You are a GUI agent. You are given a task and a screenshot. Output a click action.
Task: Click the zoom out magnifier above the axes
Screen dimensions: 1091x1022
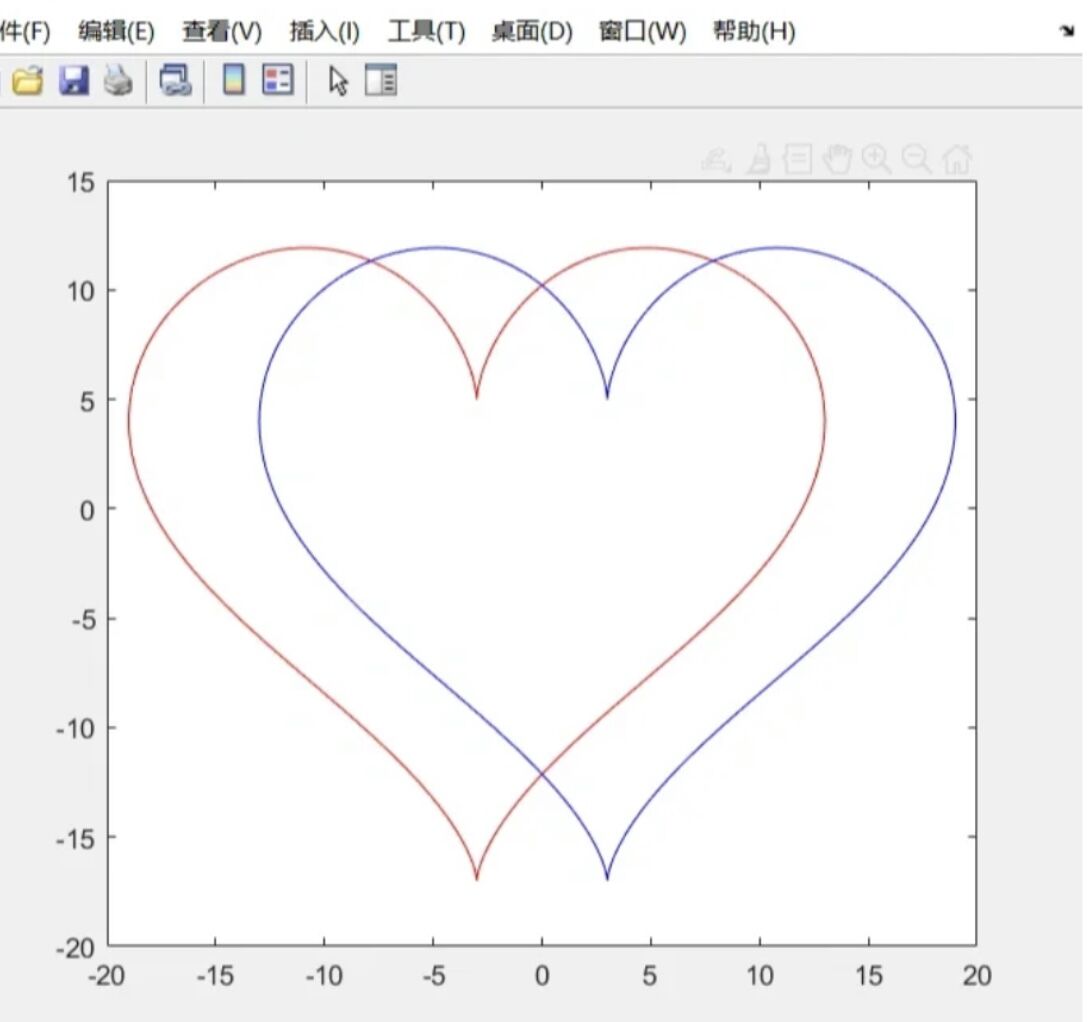tap(916, 158)
